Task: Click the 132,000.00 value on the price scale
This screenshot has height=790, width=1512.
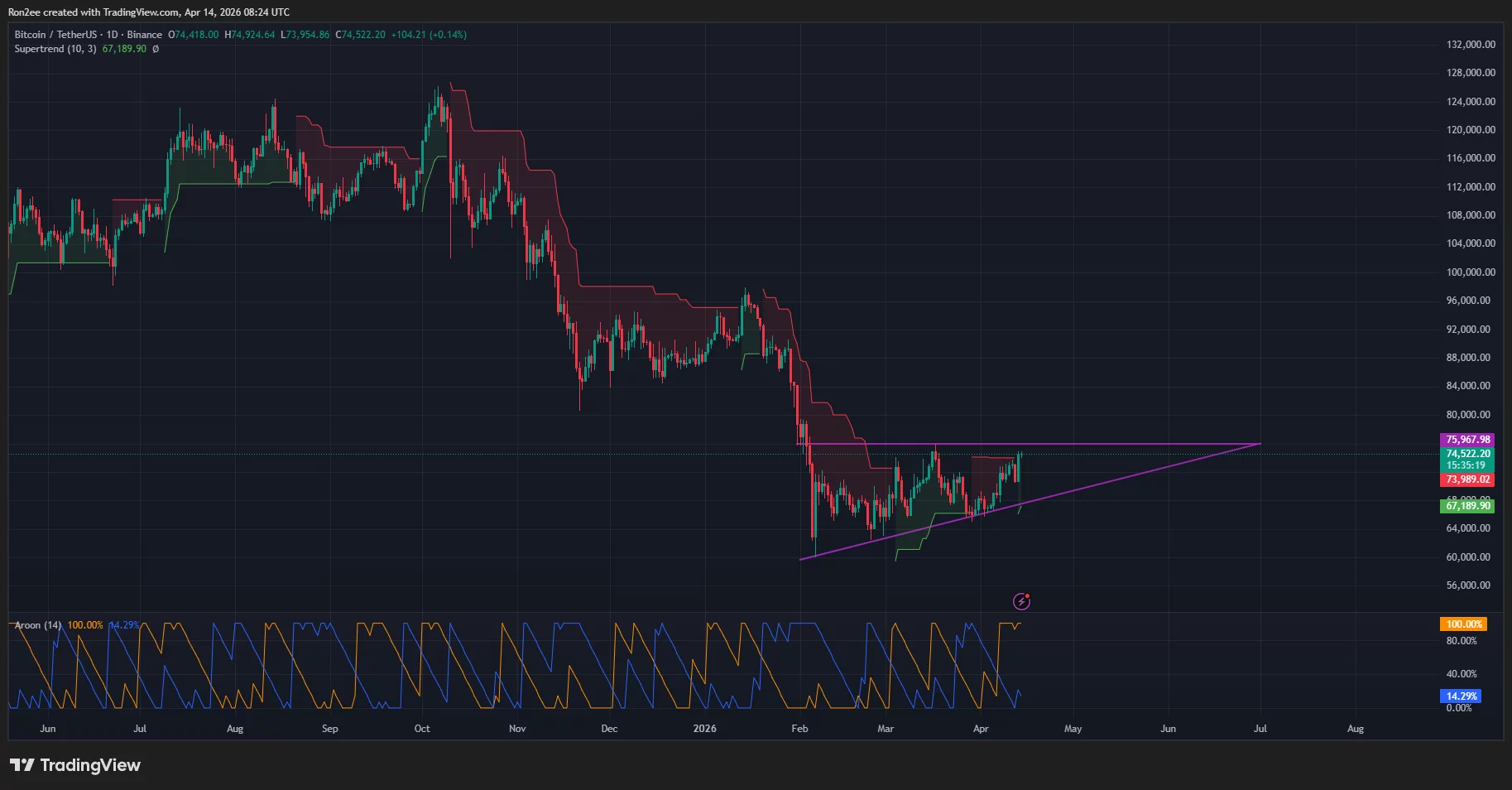Action: tap(1470, 46)
